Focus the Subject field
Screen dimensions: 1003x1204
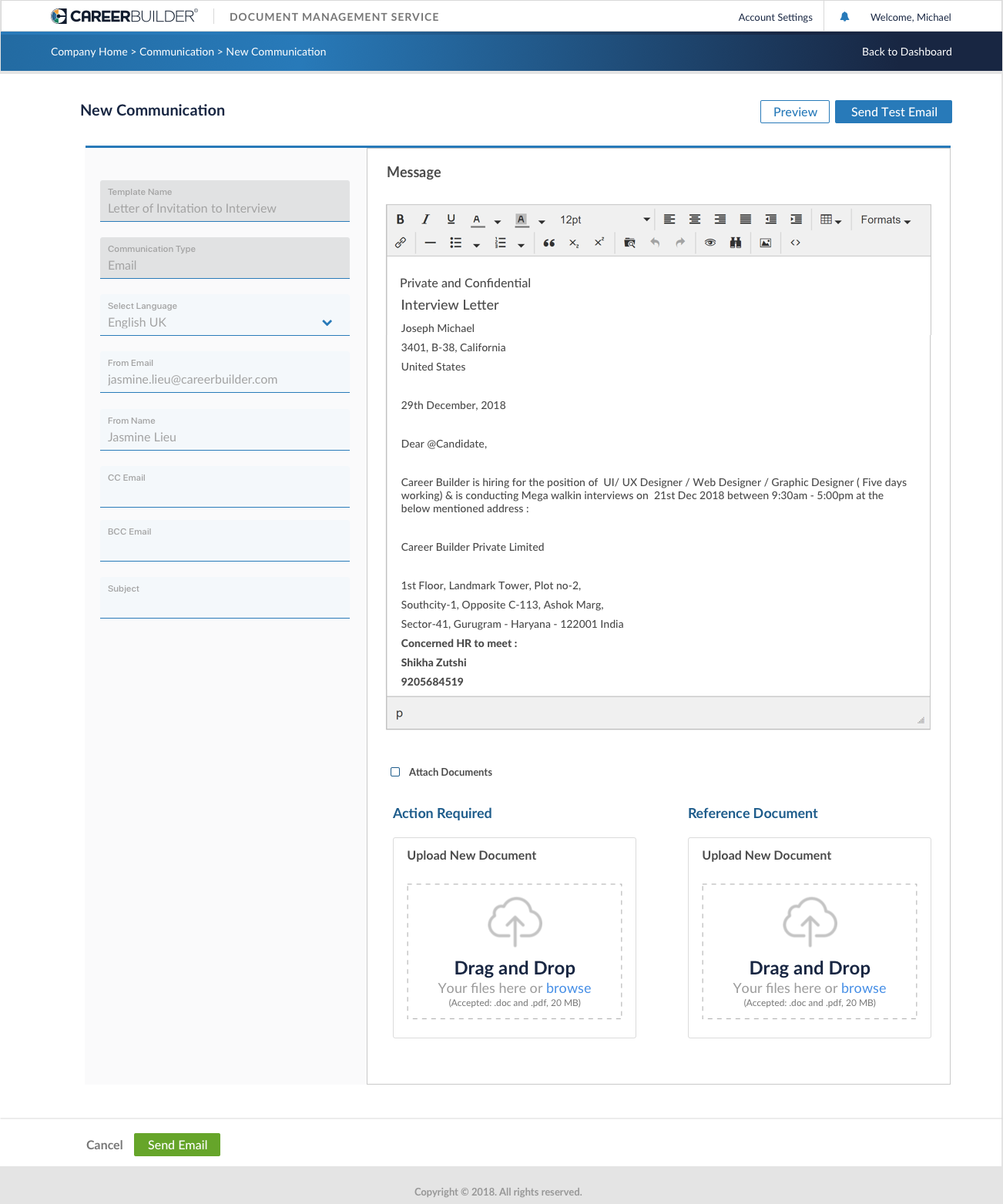click(x=225, y=598)
